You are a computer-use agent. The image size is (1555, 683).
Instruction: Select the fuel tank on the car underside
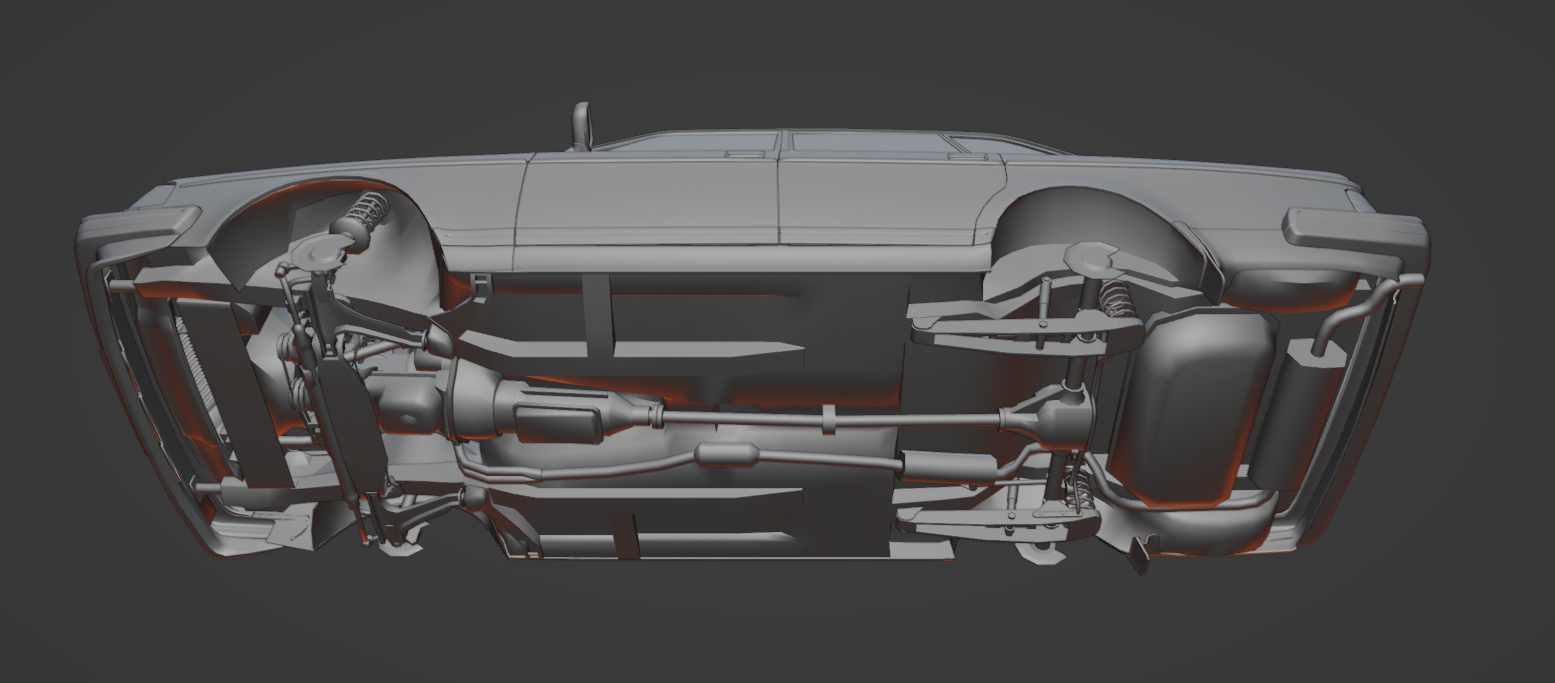pyautogui.click(x=1195, y=407)
